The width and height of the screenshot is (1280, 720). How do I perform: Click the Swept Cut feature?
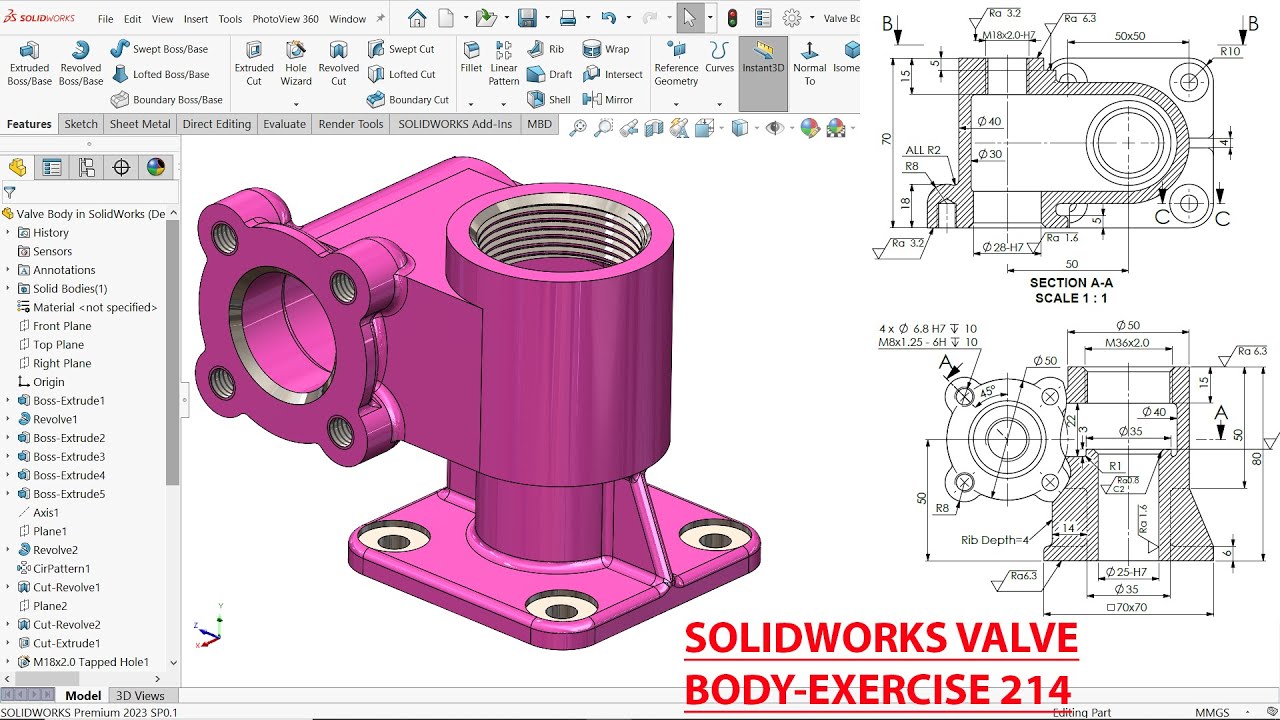[x=400, y=49]
